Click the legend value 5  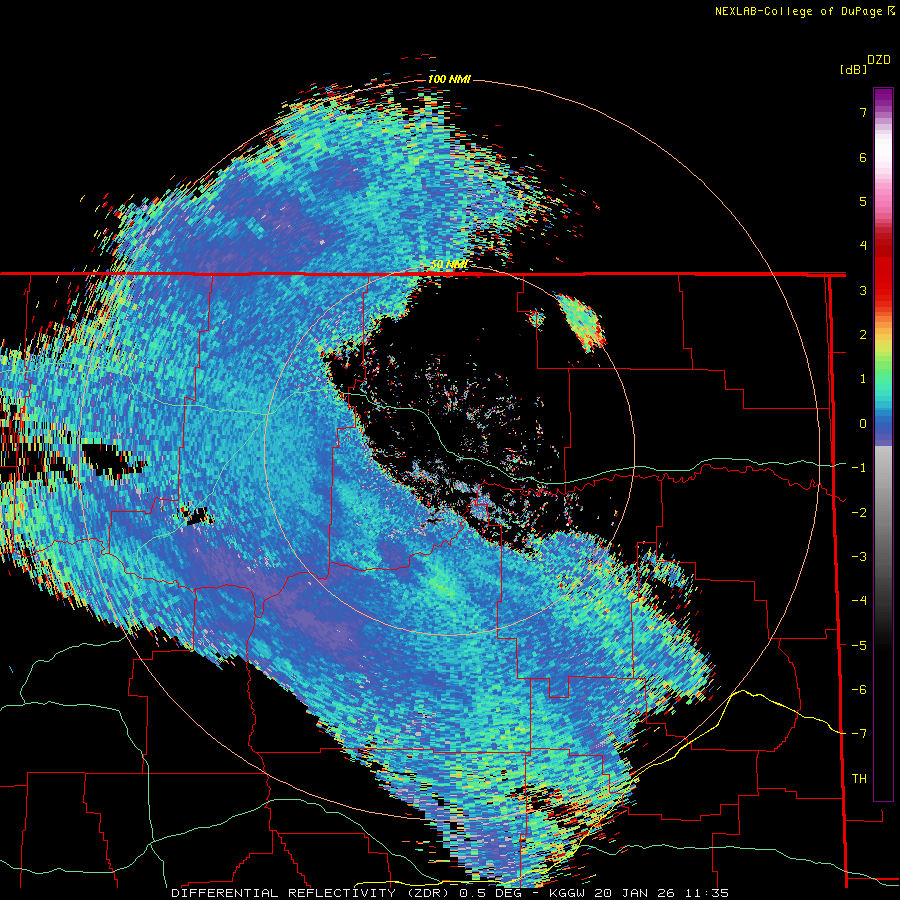click(x=863, y=201)
